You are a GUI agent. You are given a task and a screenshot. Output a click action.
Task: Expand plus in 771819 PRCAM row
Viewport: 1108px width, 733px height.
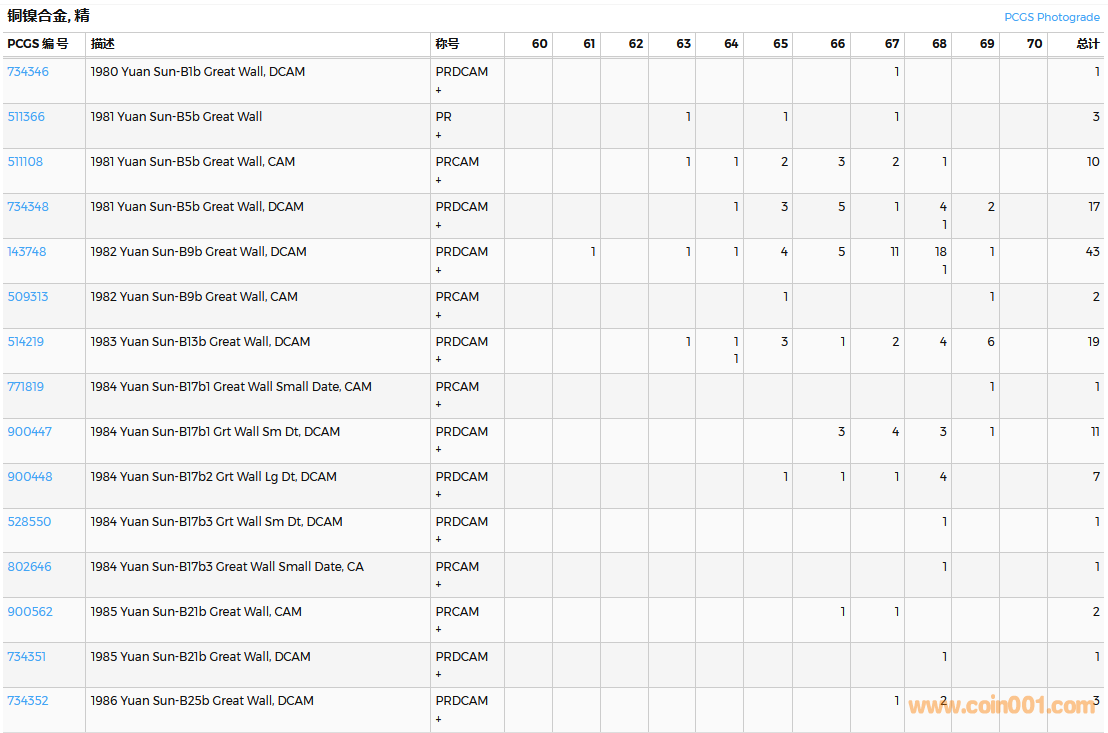pos(438,405)
